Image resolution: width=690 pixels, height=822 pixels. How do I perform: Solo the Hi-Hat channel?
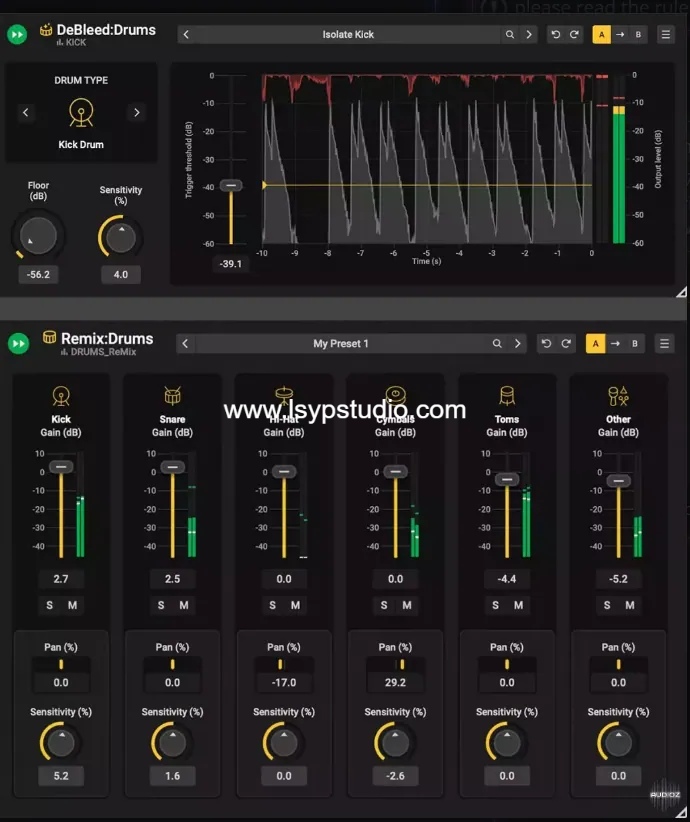coord(273,605)
